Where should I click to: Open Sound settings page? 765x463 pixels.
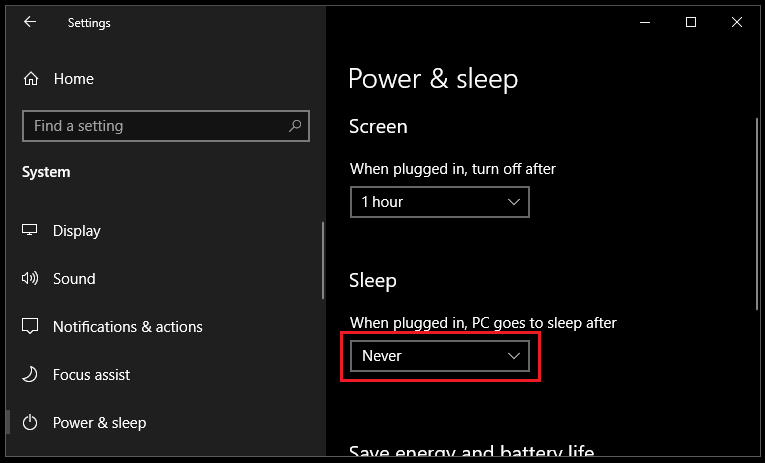pyautogui.click(x=74, y=279)
